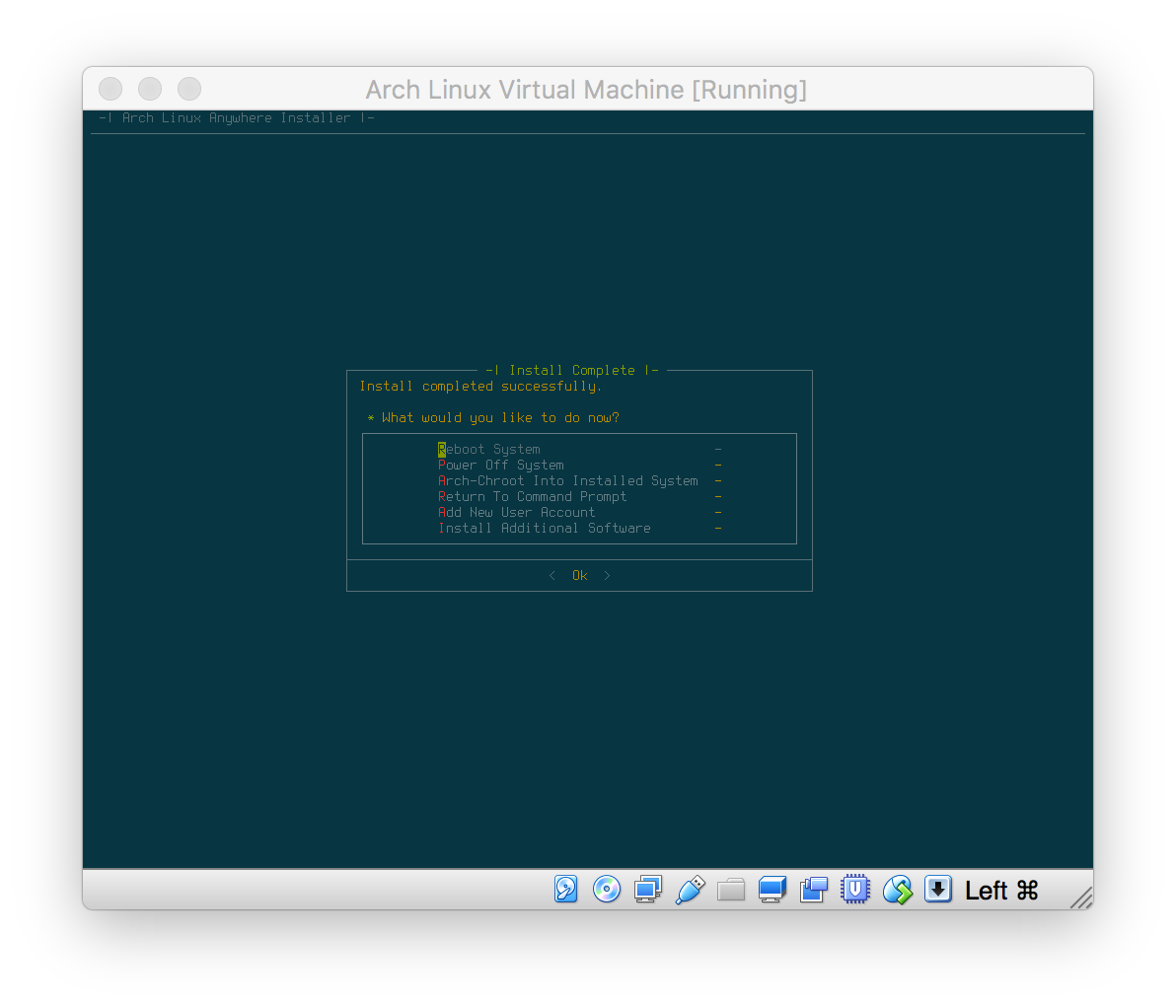
Task: Click the window resize grip corner
Action: coord(1080,897)
